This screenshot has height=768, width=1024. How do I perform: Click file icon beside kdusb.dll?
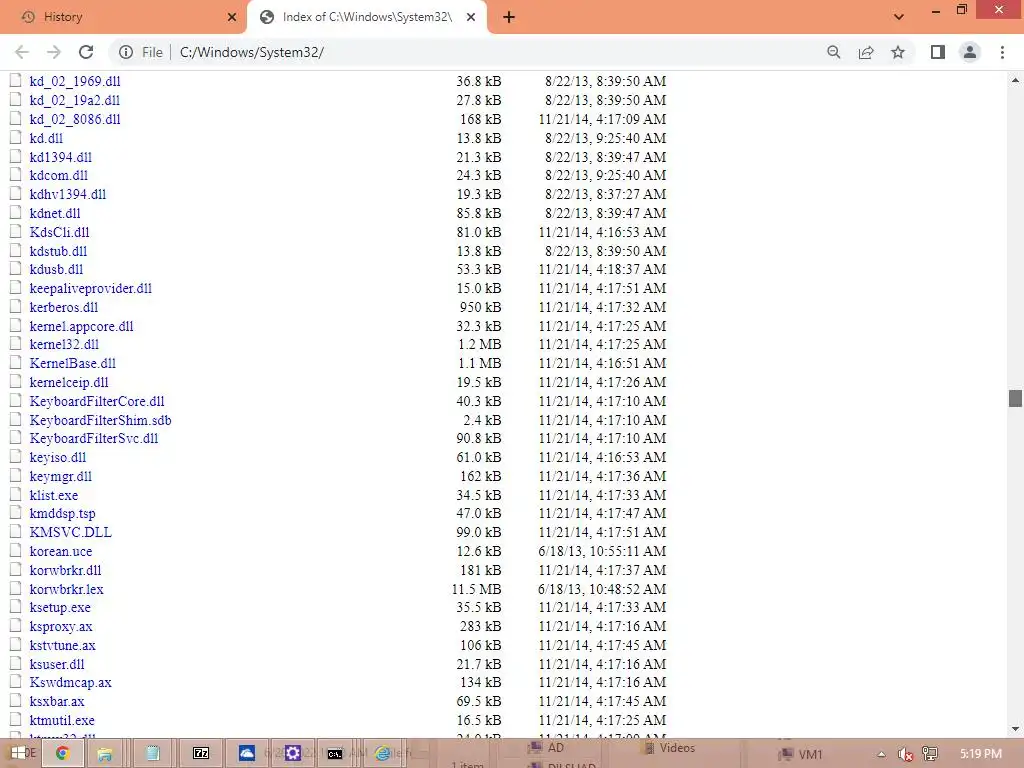(16, 269)
